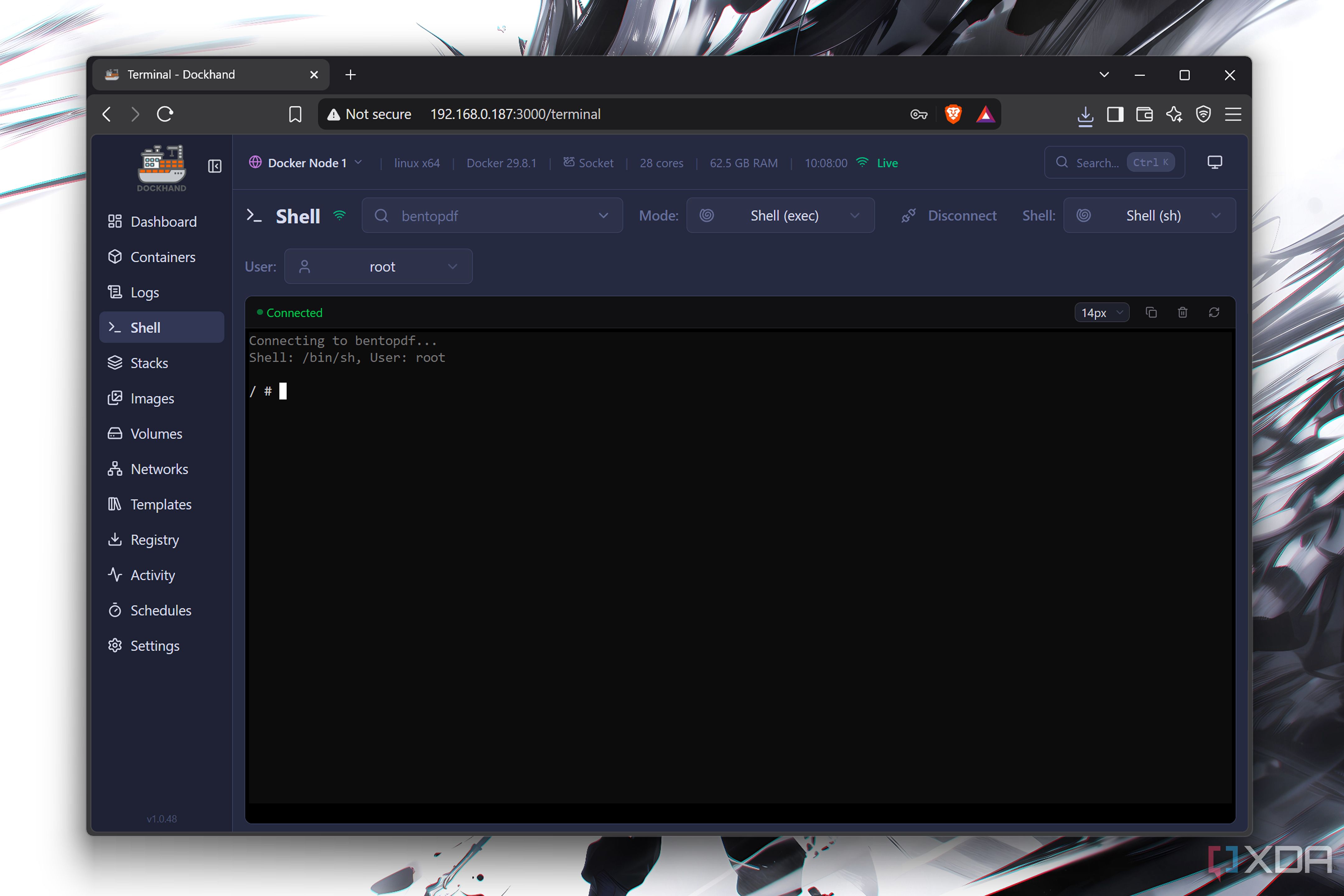This screenshot has height=896, width=1344.
Task: Click the Dockhand logo
Action: coord(162,168)
